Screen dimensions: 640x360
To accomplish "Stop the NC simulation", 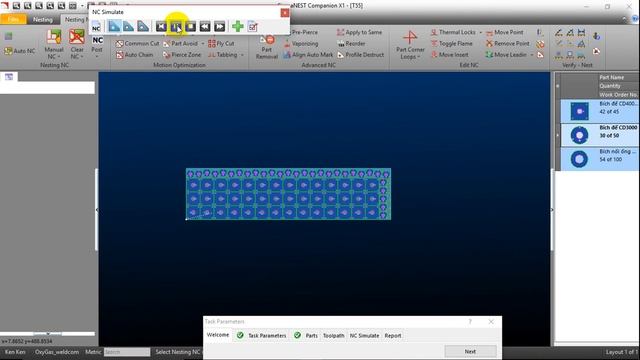I will point(190,27).
